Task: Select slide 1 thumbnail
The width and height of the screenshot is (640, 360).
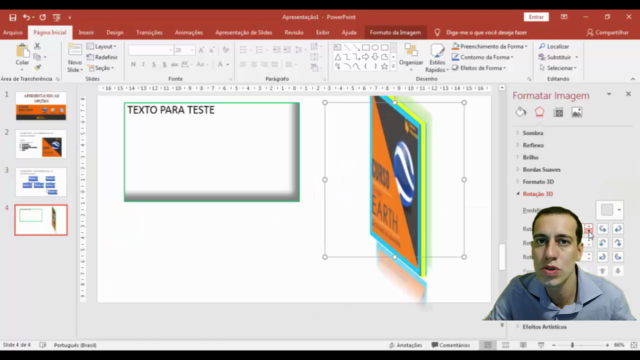Action: click(41, 106)
